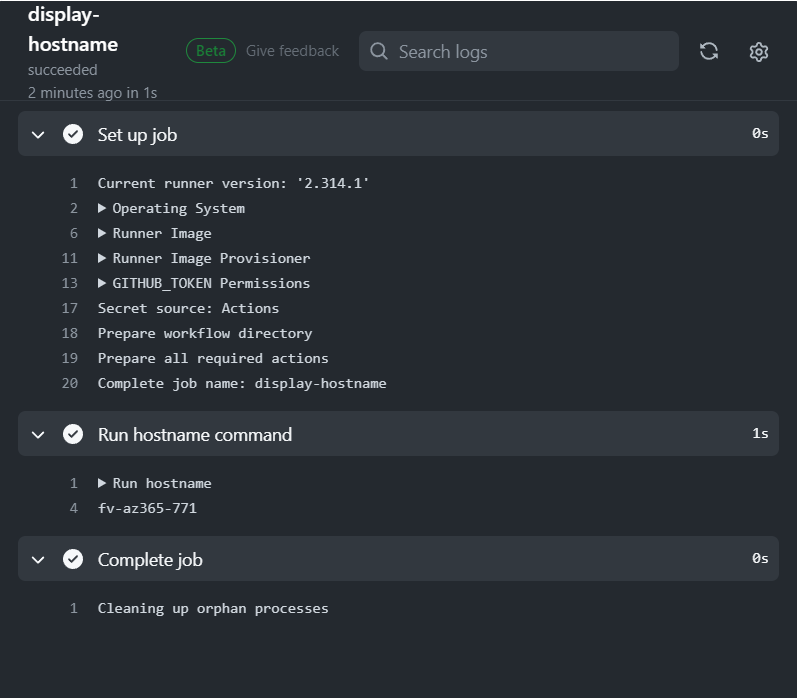Expand the GITHUB_TOKEN Permissions group
797x698 pixels.
point(204,283)
